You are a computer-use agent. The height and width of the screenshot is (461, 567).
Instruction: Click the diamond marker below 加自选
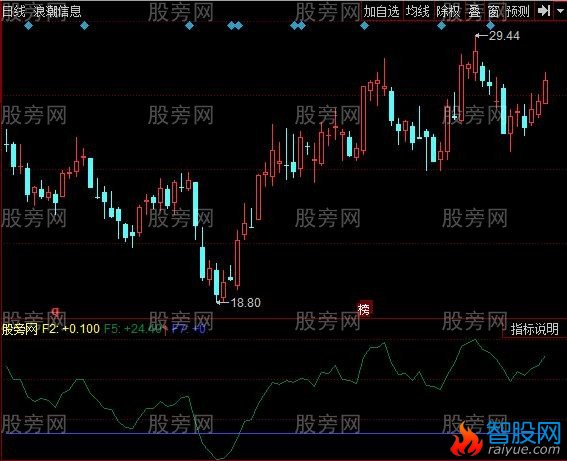click(364, 26)
